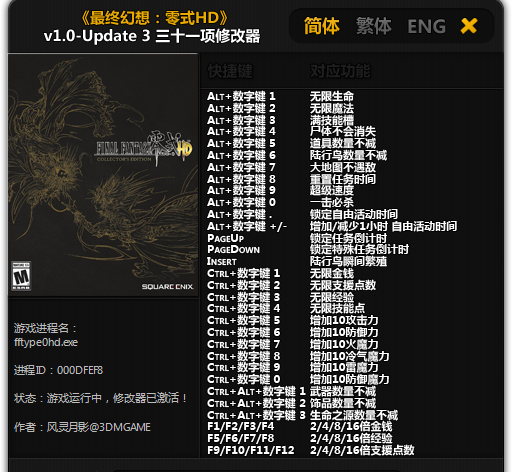Switch language to 简体

tap(321, 26)
